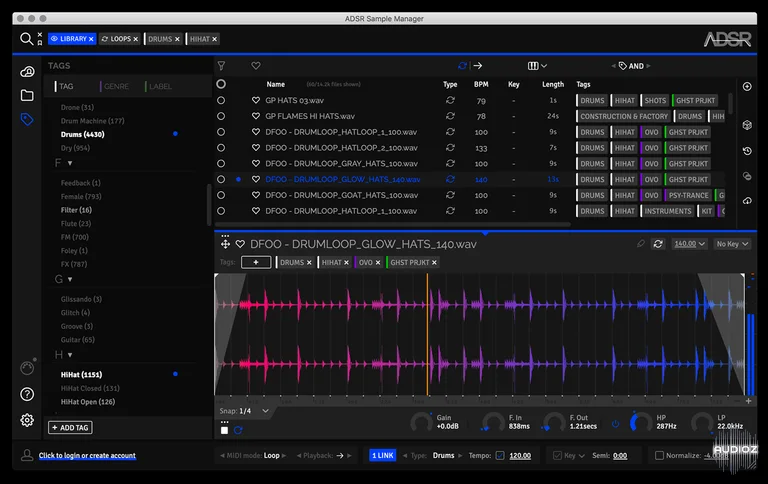This screenshot has height=484, width=768.
Task: Click to login or create account link
Action: pyautogui.click(x=87, y=456)
